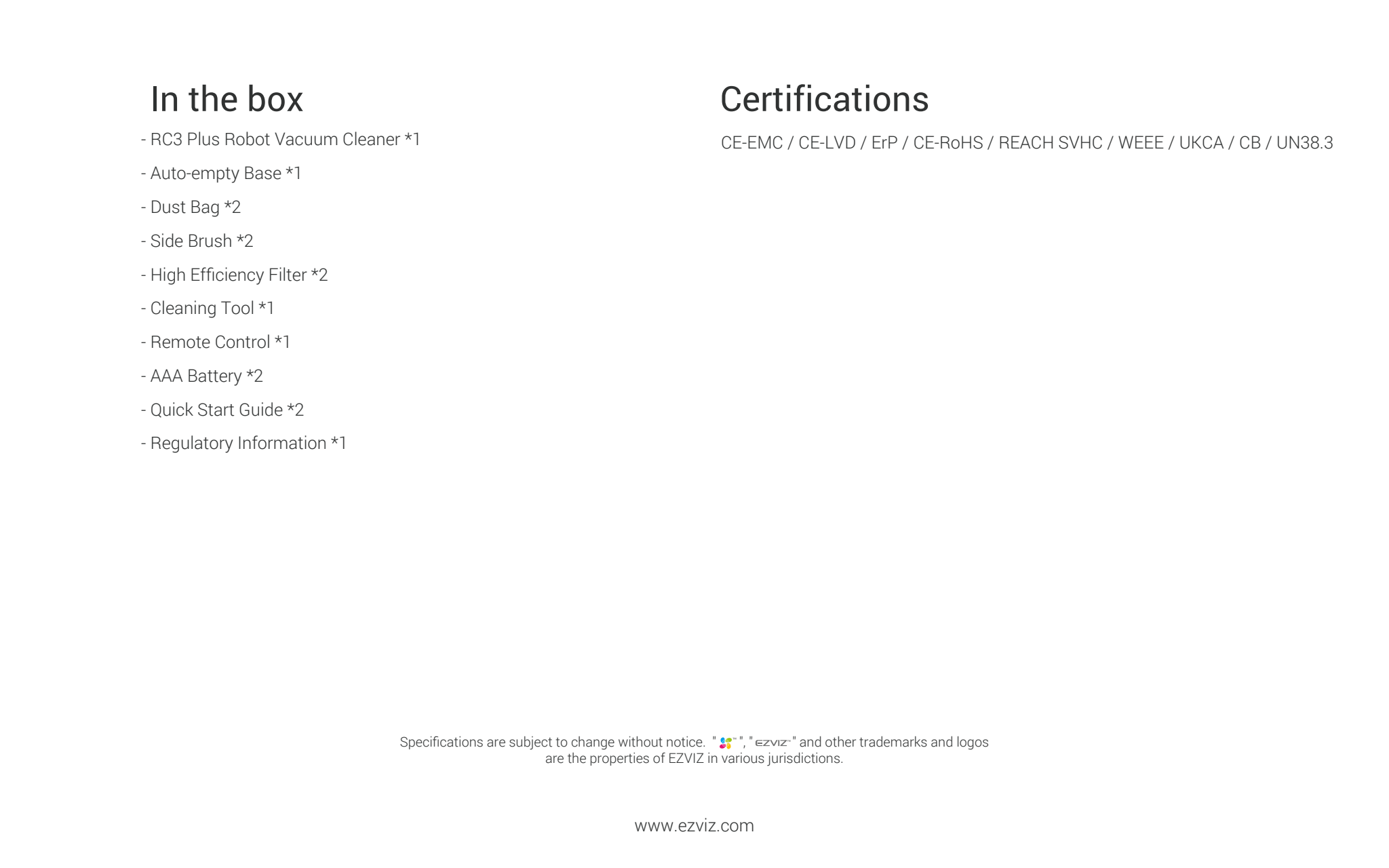Click the 'CE-LVD' certification text

[827, 143]
